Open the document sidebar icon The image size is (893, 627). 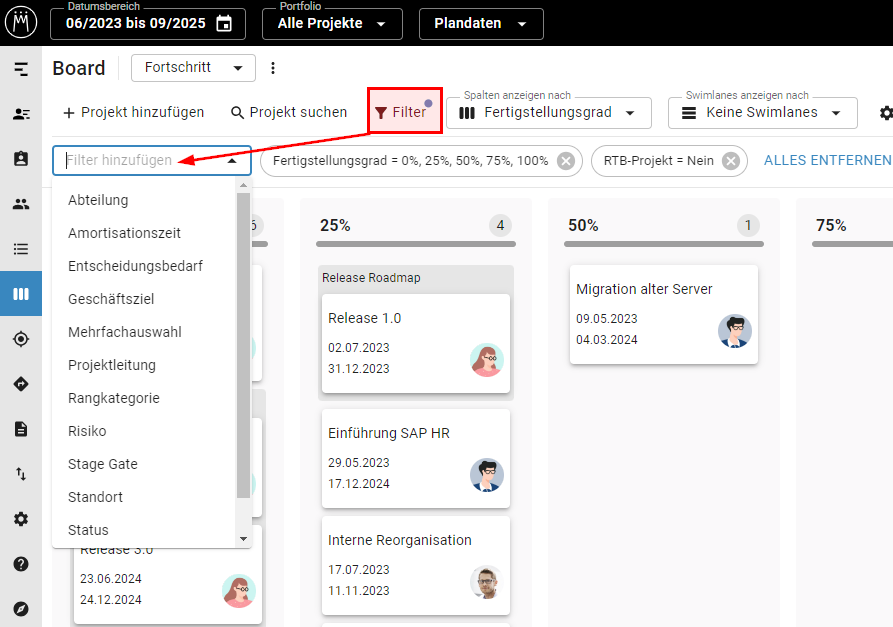pos(21,429)
